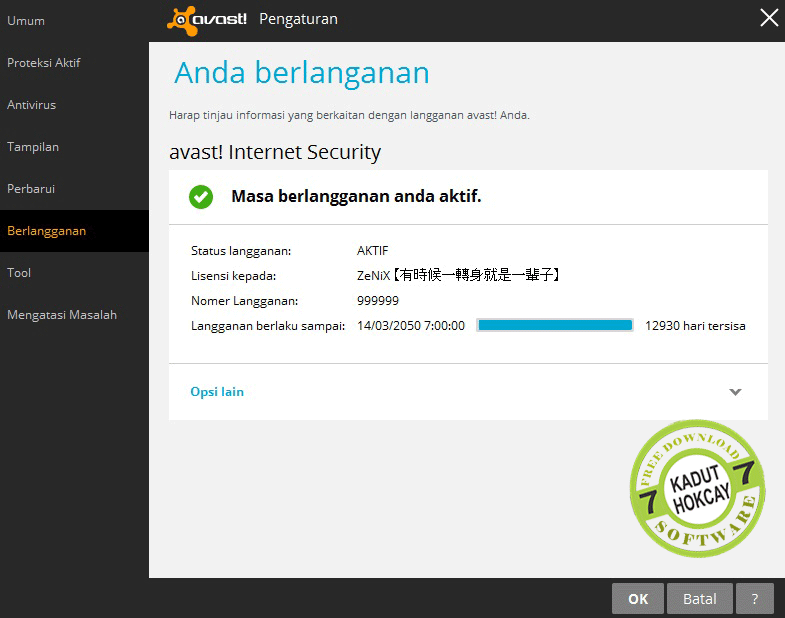Click the Harap tinjau informasi description
This screenshot has height=618, width=785.
pyautogui.click(x=349, y=115)
